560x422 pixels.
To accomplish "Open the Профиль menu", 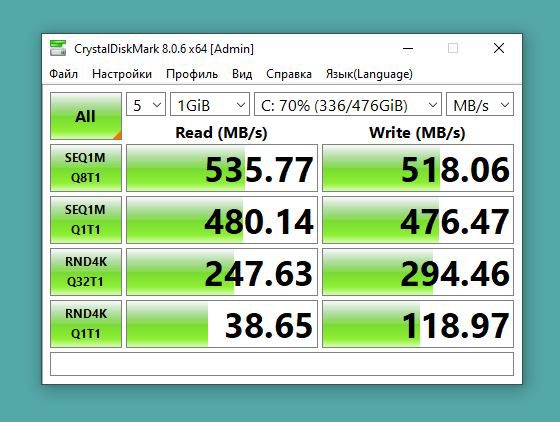I will click(192, 74).
